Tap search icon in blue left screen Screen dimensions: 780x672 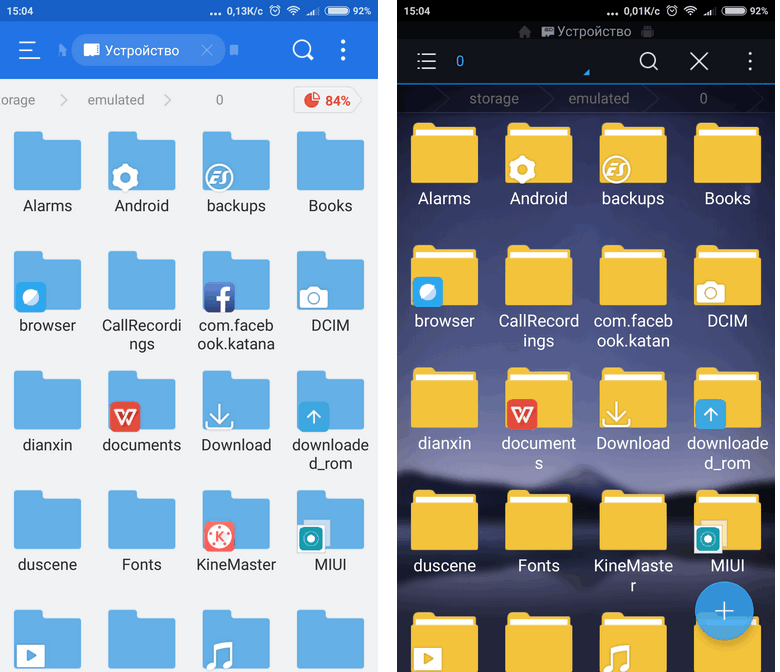coord(302,50)
